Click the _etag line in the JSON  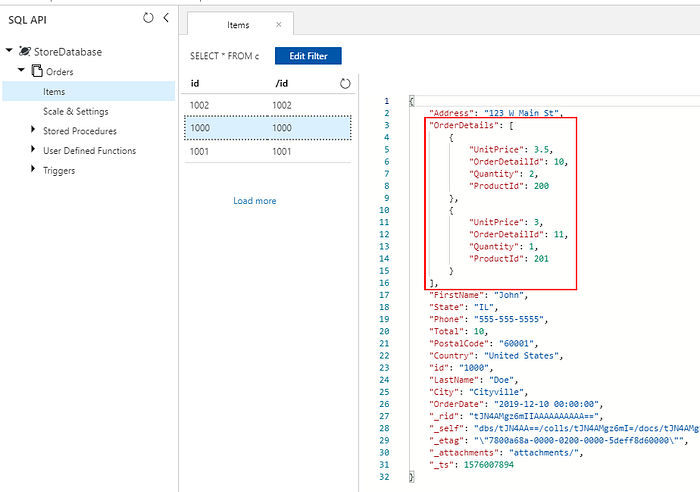558,440
